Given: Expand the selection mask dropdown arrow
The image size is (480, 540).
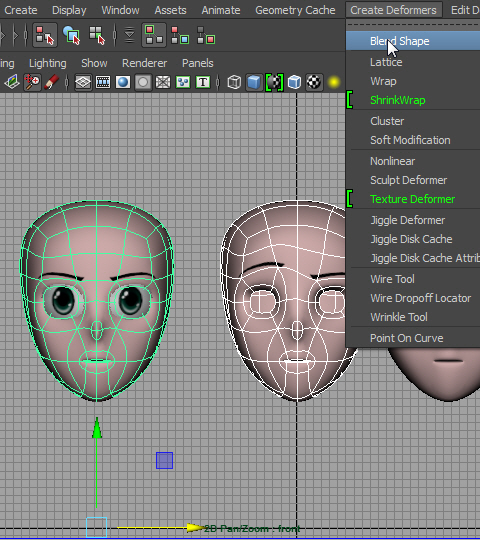Looking at the screenshot, I should point(129,35).
